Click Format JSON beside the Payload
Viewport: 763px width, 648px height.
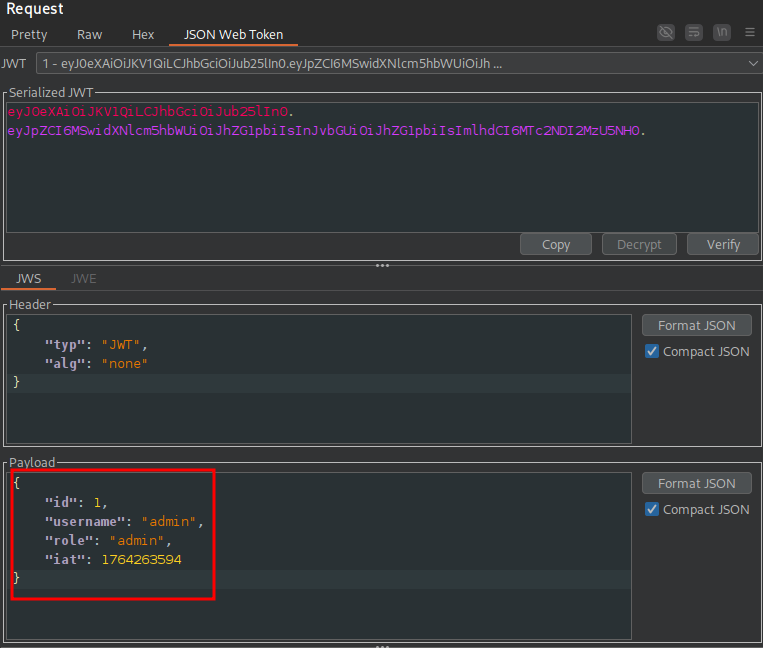click(696, 483)
